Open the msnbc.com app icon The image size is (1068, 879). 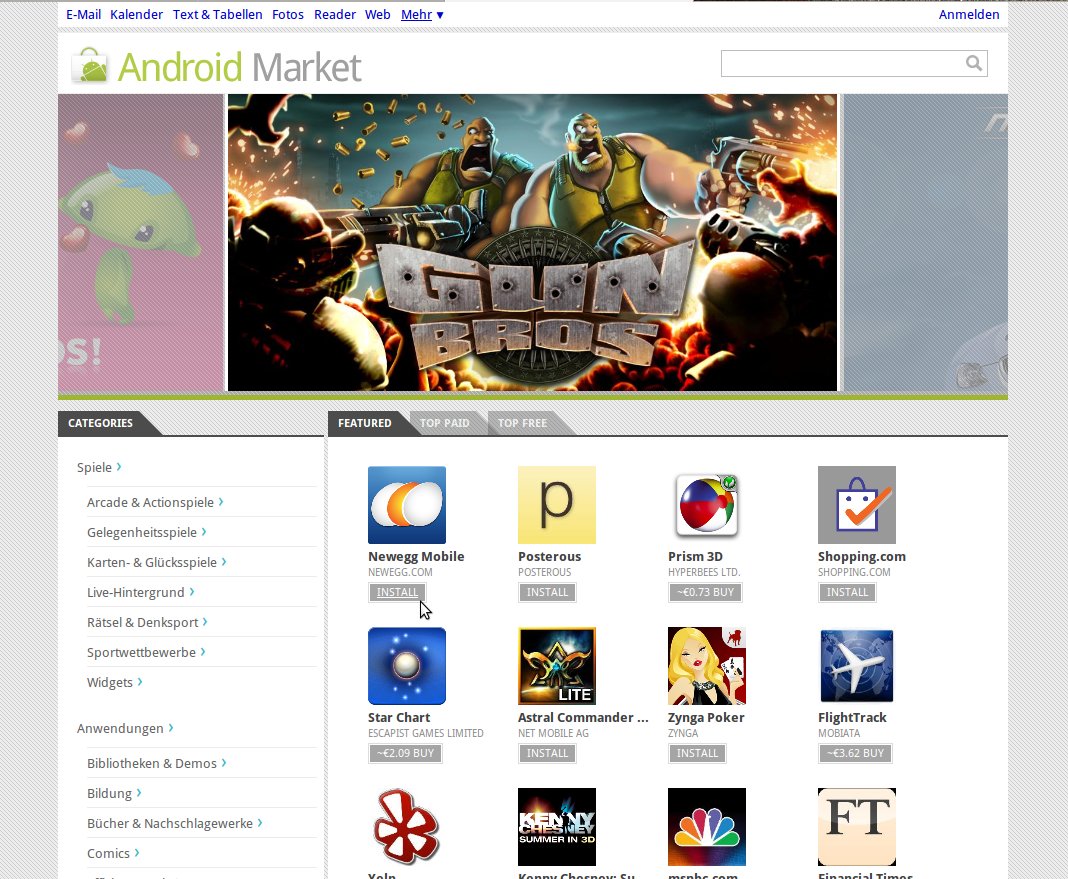706,827
